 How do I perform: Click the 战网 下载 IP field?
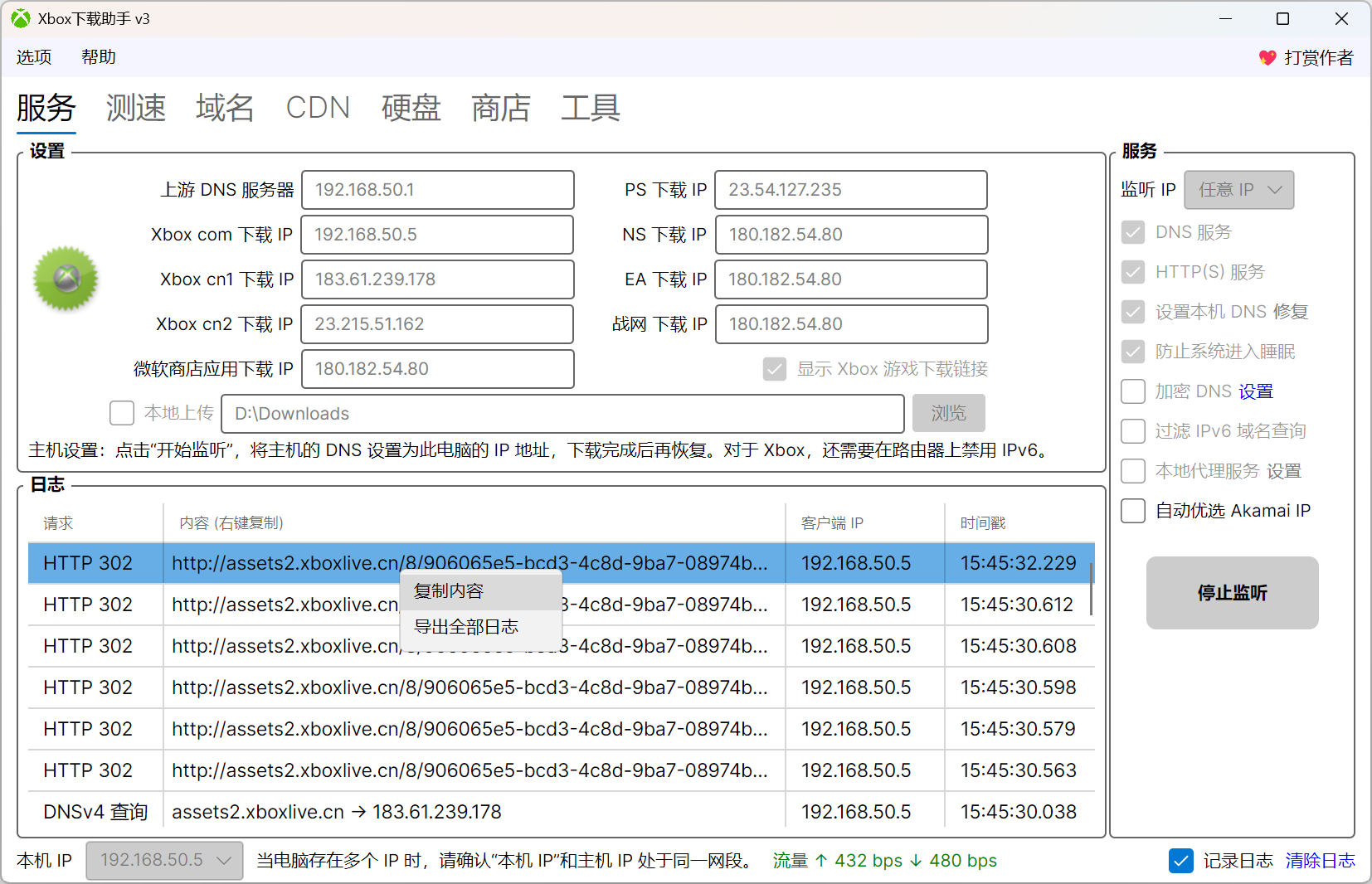[851, 324]
